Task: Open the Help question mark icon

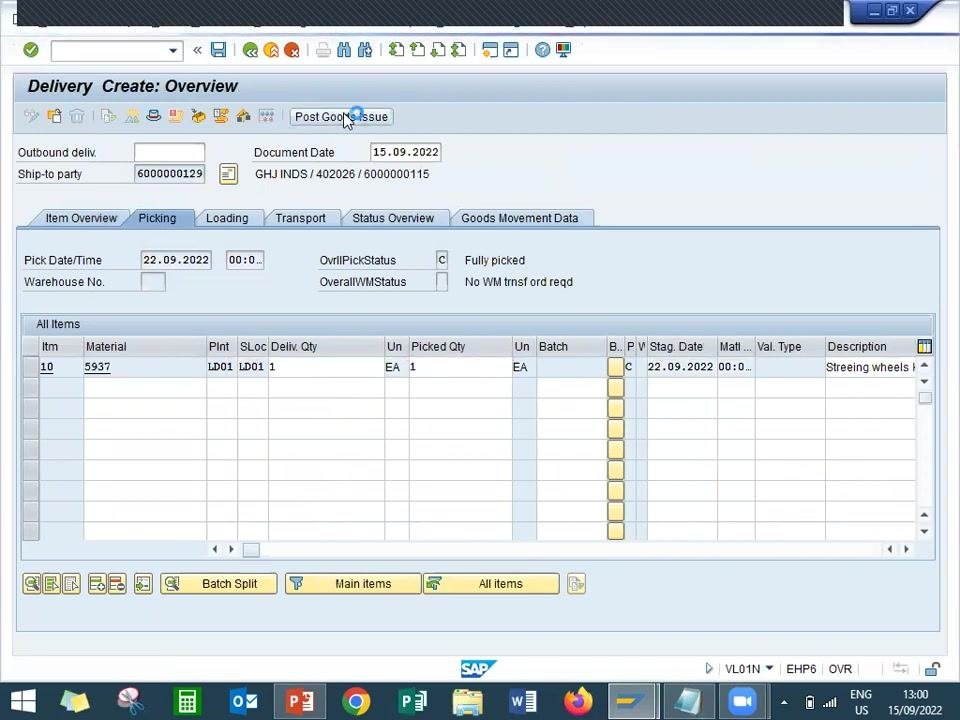Action: click(x=542, y=50)
